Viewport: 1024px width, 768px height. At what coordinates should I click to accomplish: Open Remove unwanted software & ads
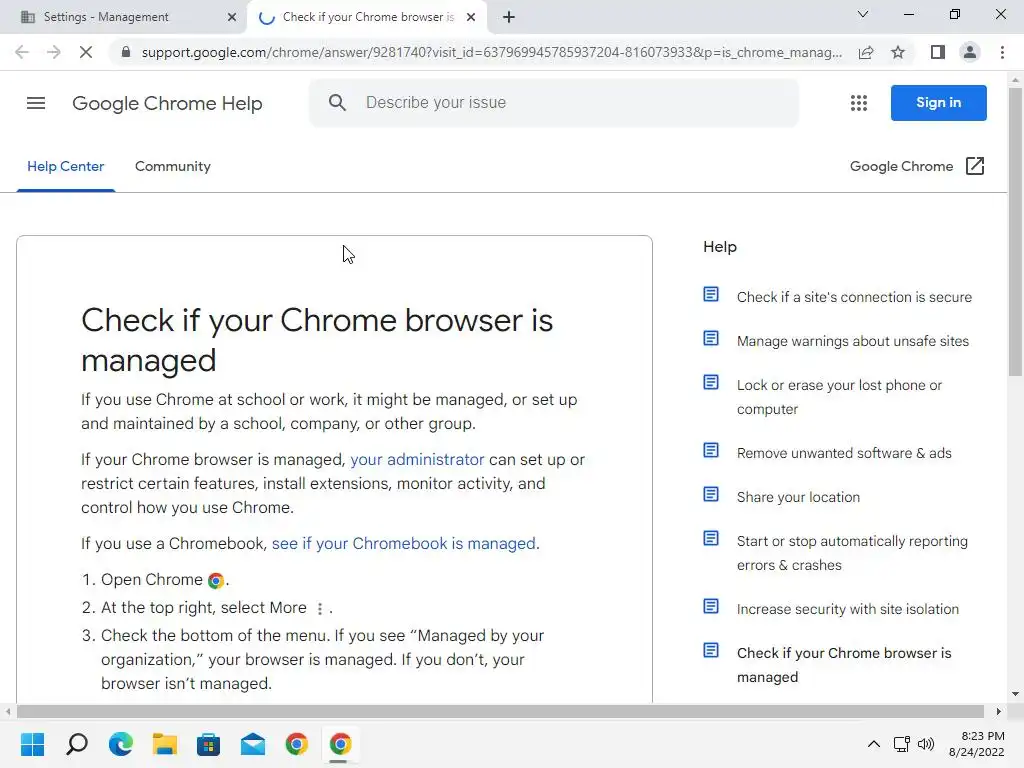tap(844, 453)
